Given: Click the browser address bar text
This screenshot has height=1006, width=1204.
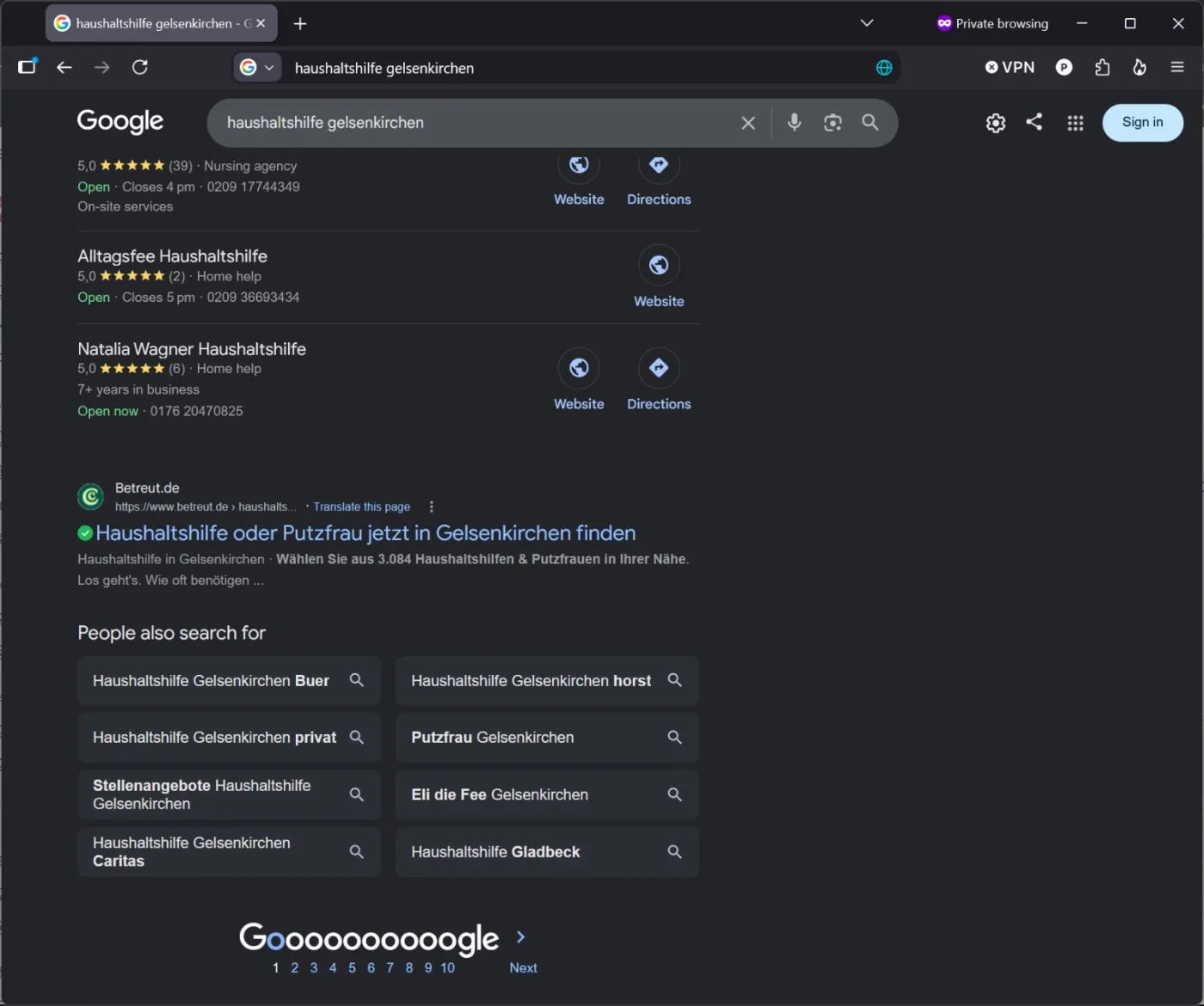Looking at the screenshot, I should [x=384, y=68].
